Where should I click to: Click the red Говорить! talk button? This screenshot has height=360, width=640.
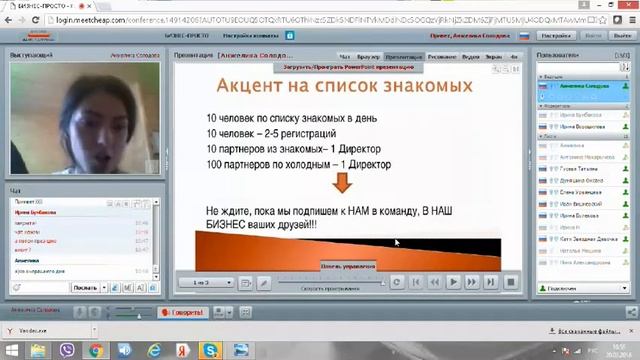(182, 313)
